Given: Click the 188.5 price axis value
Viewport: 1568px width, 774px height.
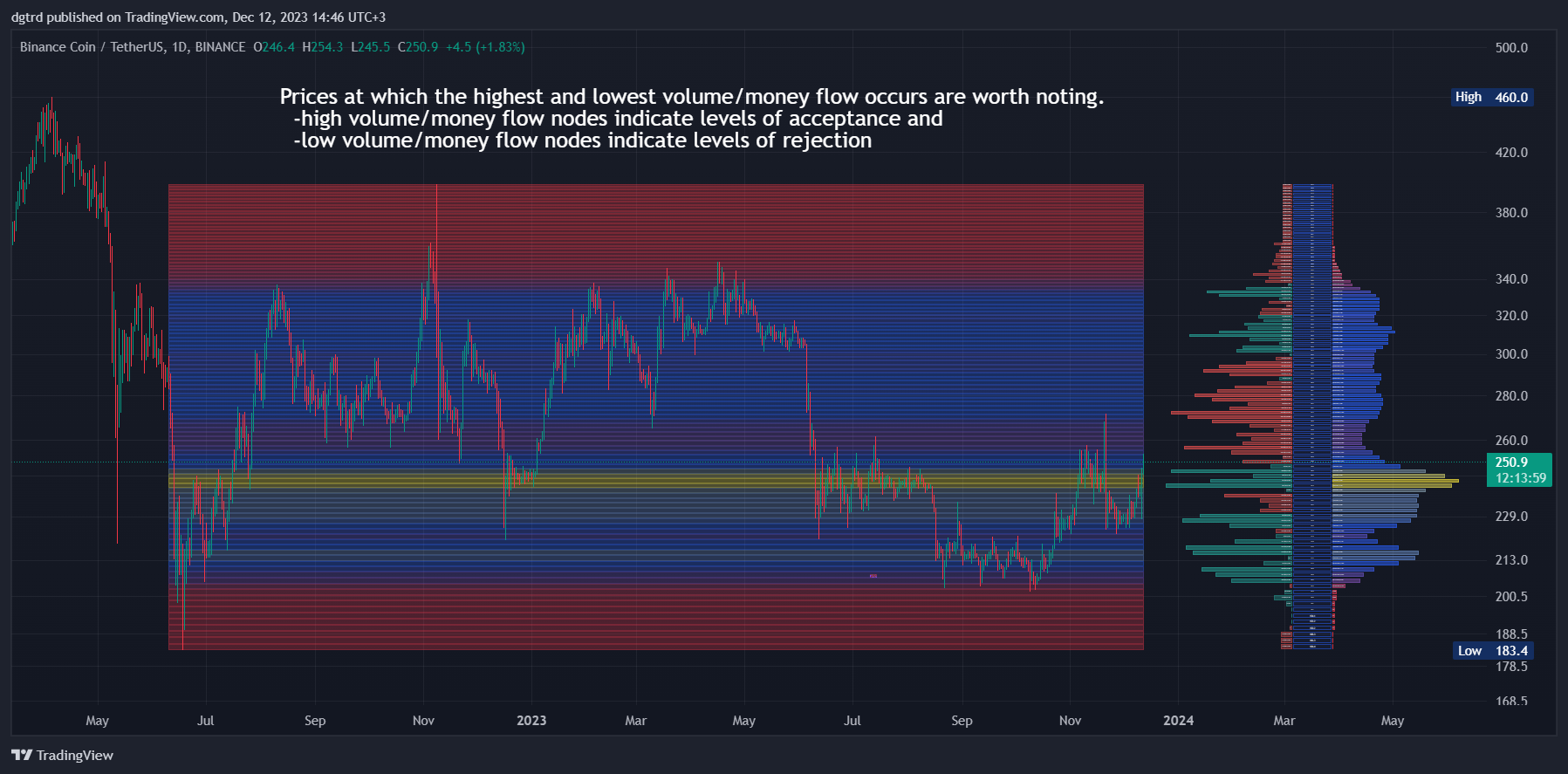Looking at the screenshot, I should (x=1511, y=634).
